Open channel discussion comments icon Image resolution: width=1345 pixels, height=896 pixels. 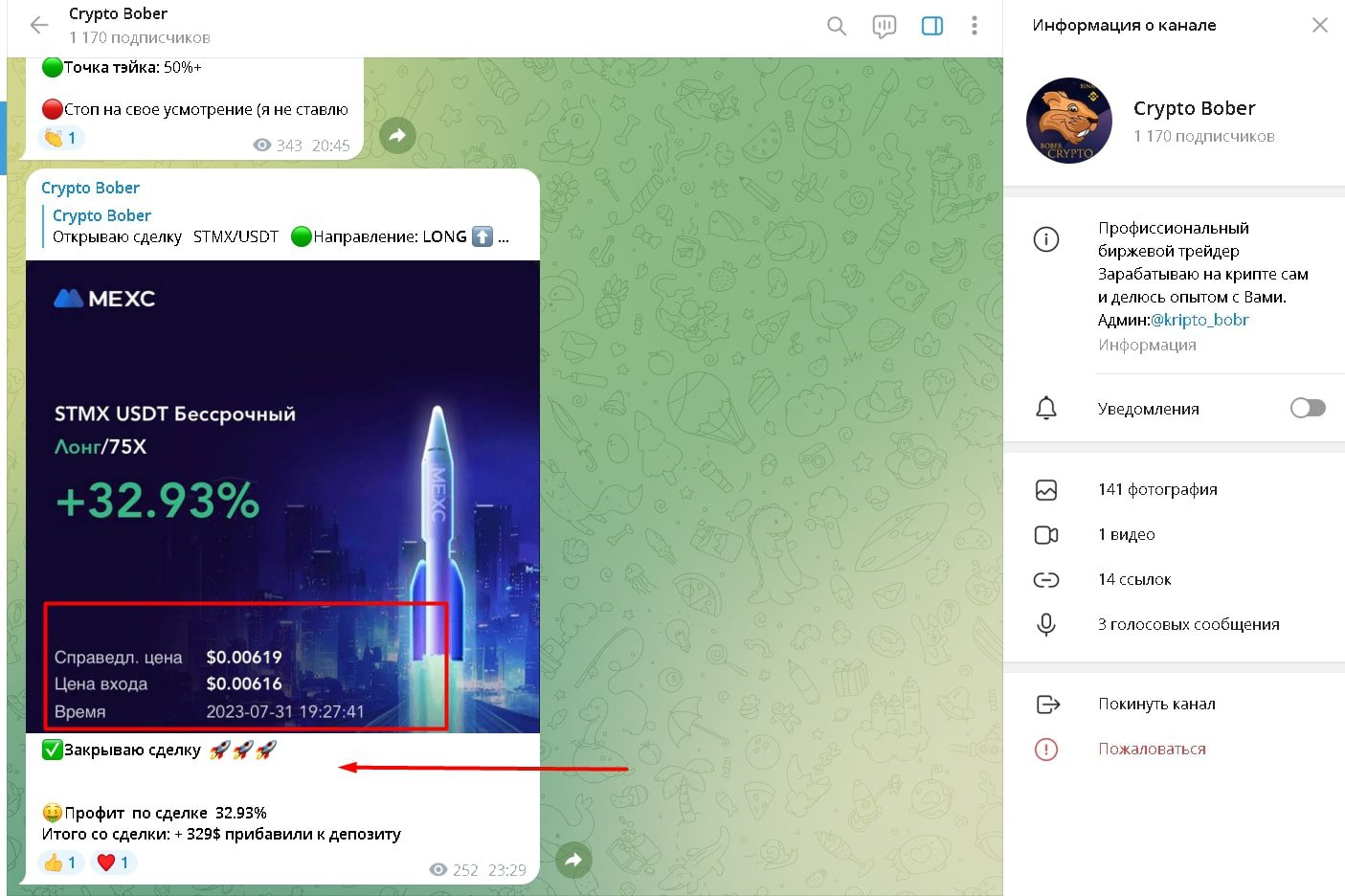(x=885, y=27)
